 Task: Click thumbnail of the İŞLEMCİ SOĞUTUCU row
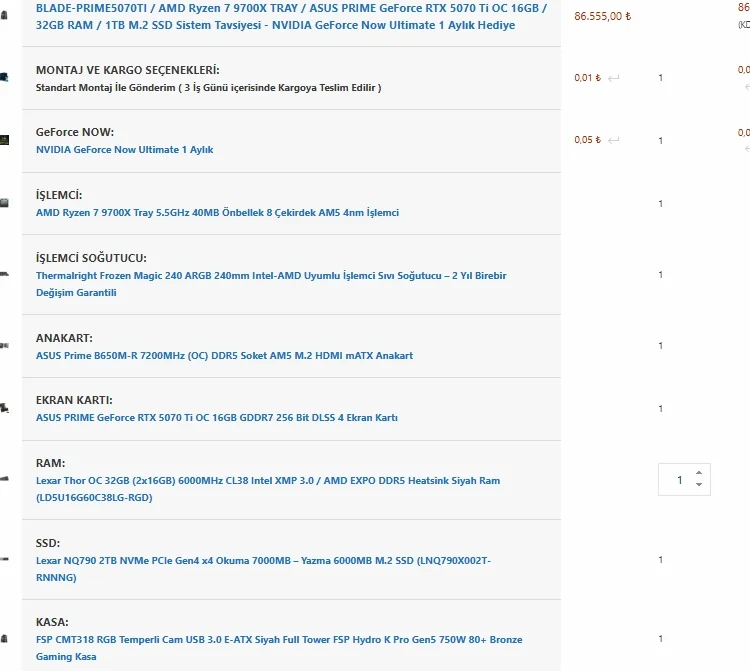pyautogui.click(x=4, y=274)
